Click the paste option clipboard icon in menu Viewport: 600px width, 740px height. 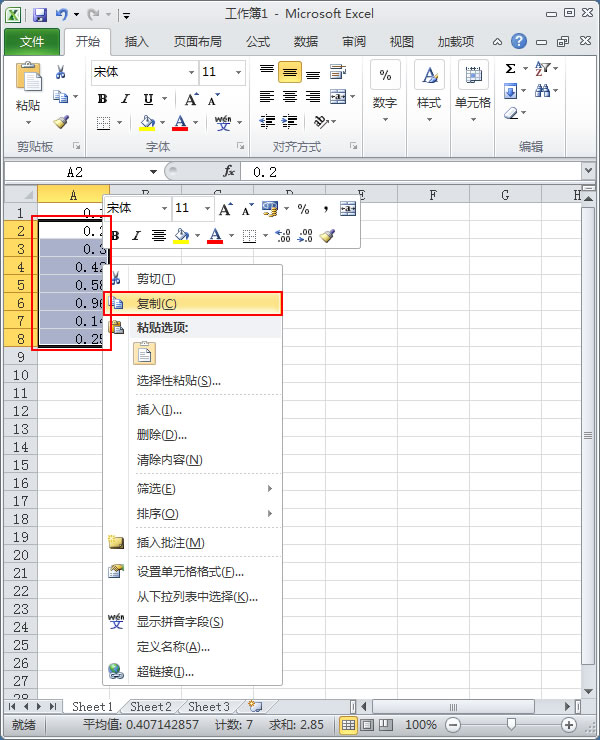(144, 353)
